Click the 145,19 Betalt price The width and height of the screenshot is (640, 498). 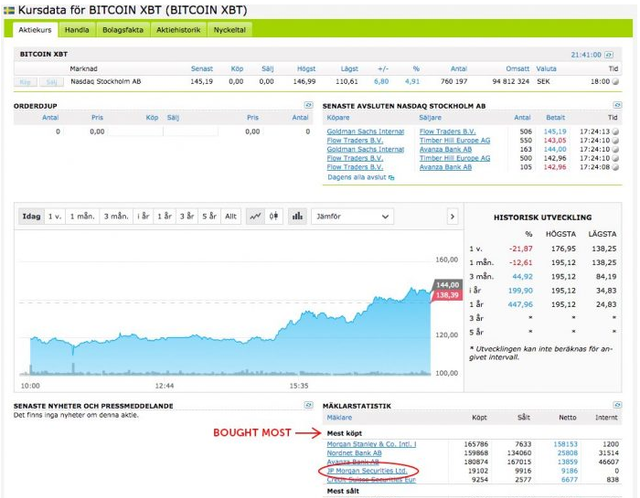tap(555, 131)
